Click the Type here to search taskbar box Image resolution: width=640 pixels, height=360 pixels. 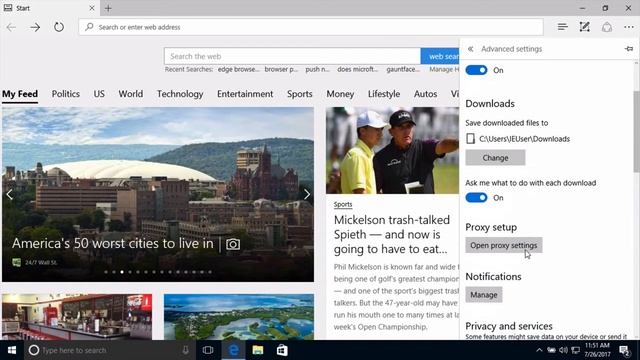click(x=110, y=350)
